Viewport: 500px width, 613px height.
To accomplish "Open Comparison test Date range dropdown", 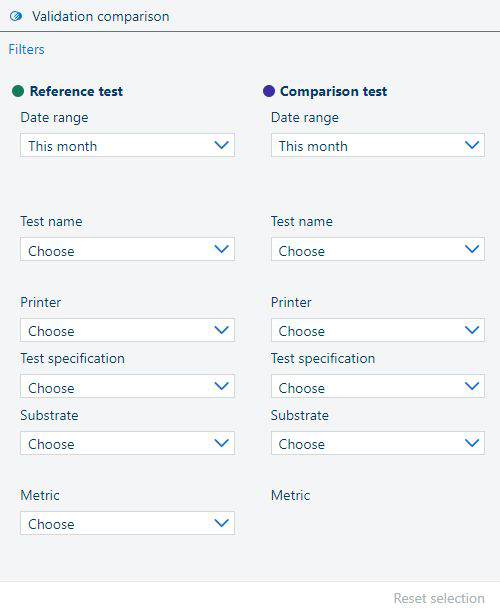I will point(378,145).
